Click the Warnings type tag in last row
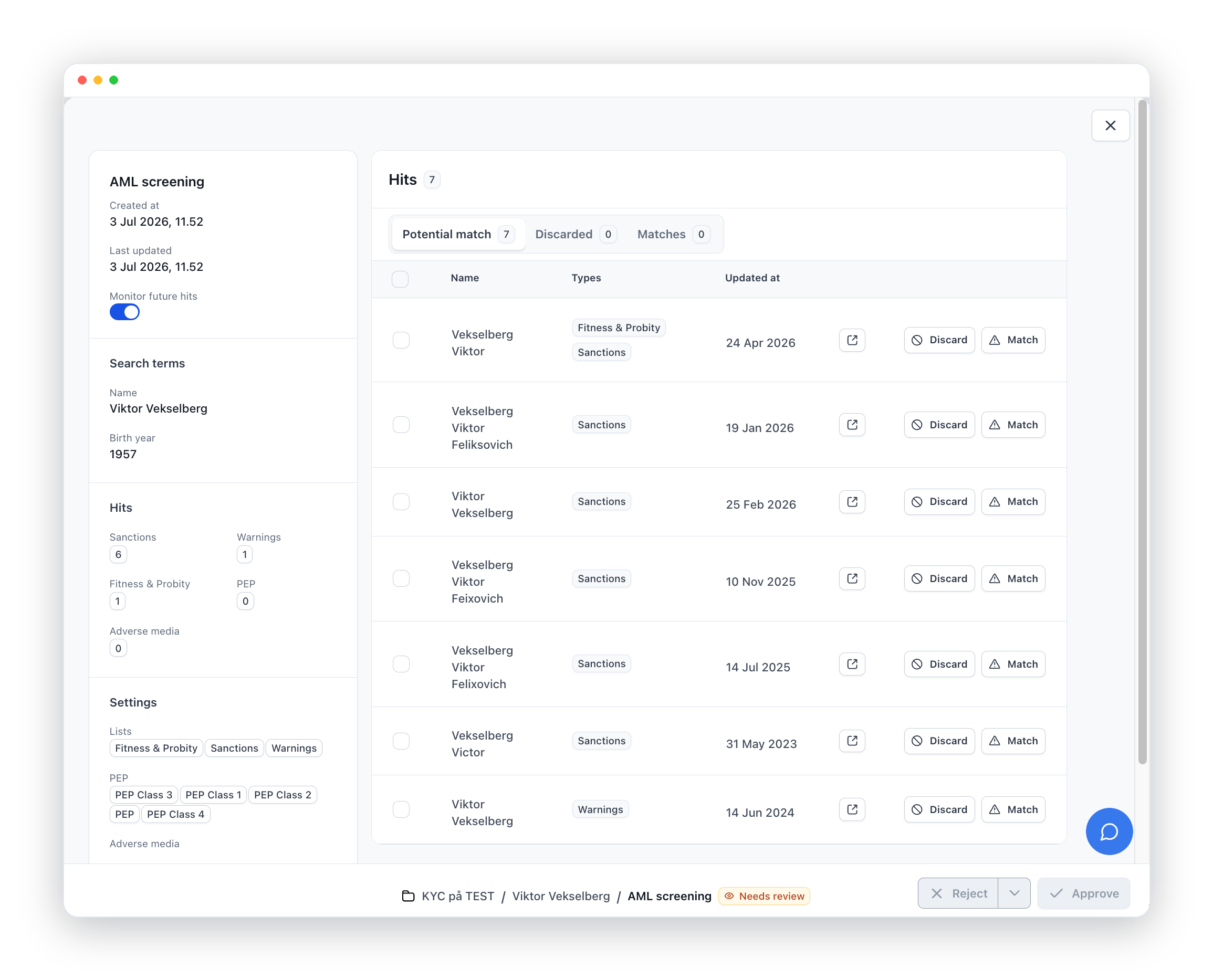 [x=600, y=809]
